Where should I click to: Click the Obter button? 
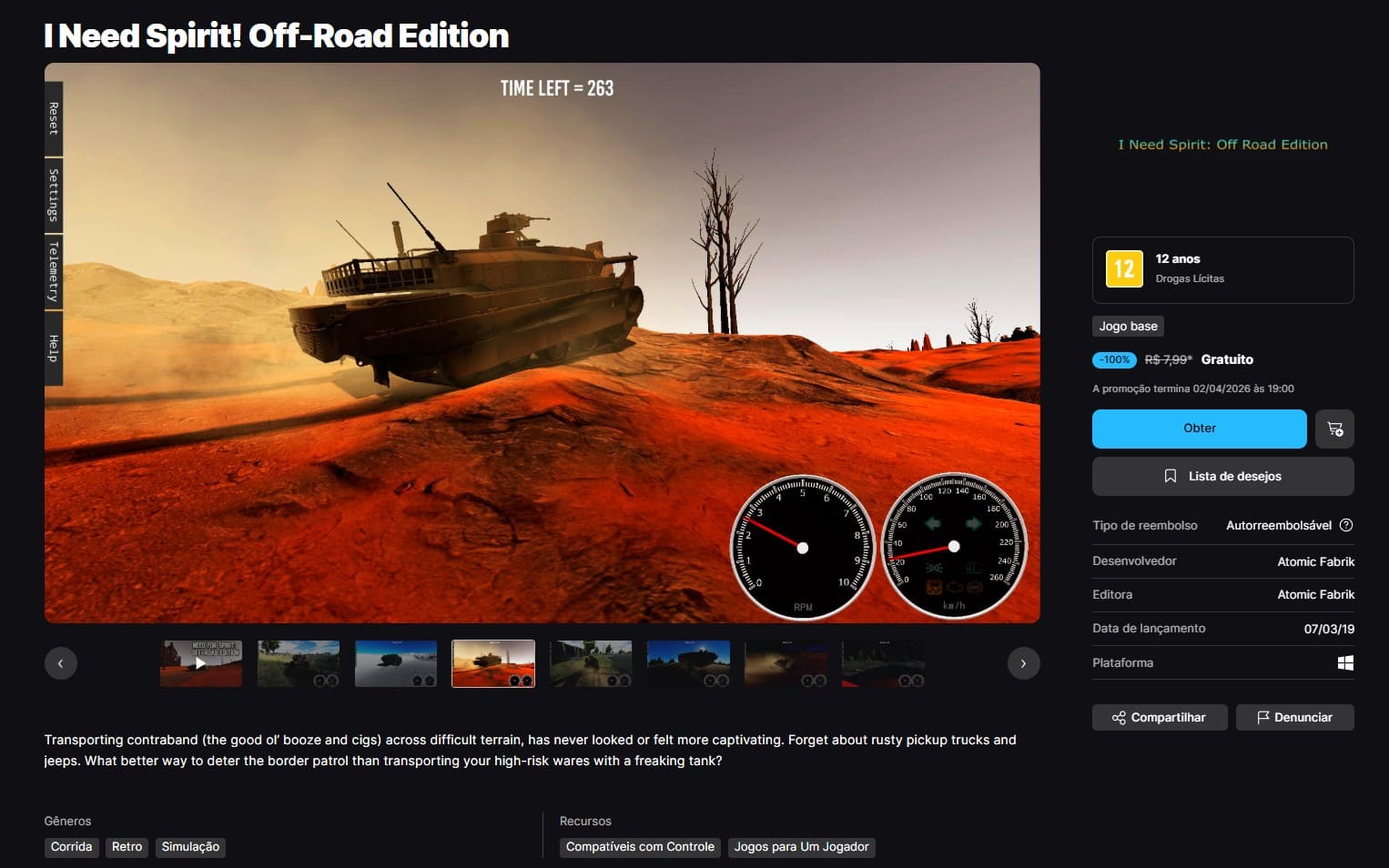(1199, 429)
